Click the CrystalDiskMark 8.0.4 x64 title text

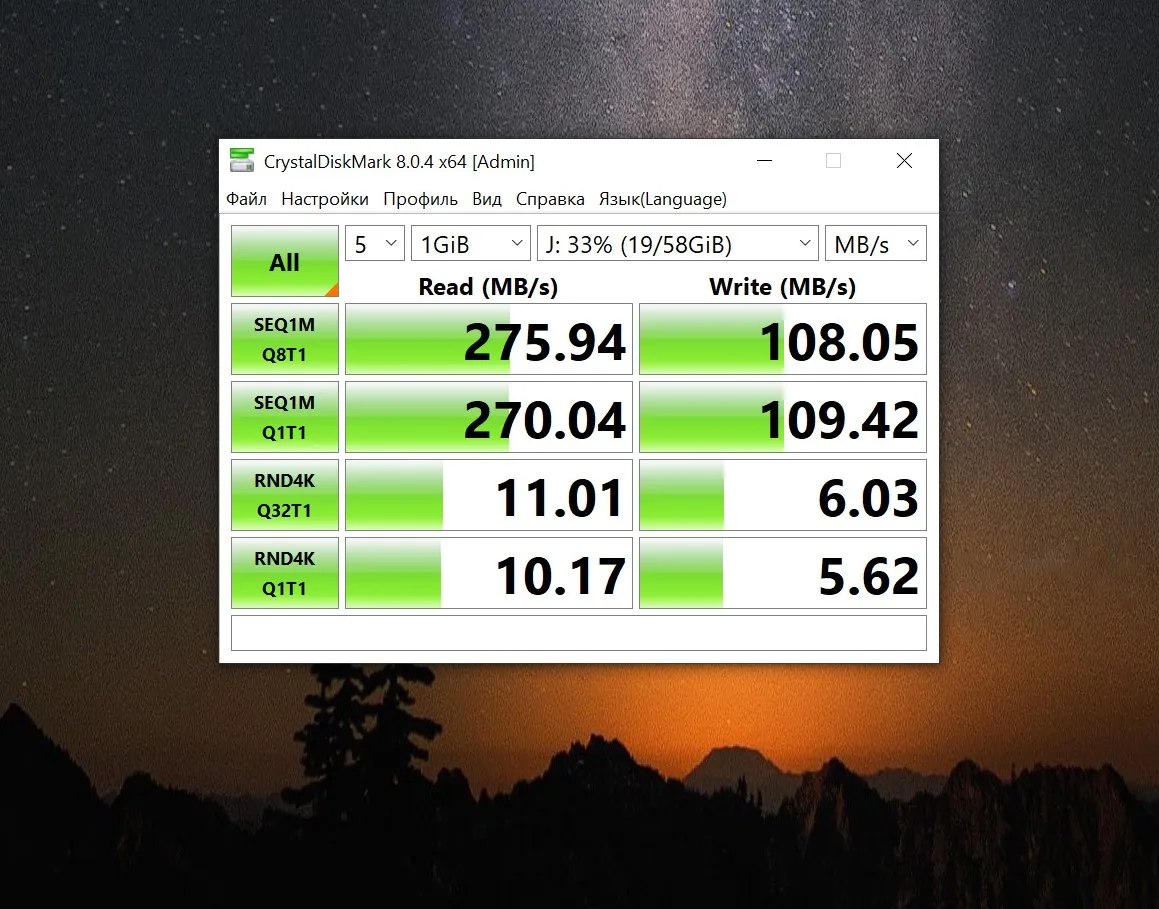pos(399,162)
